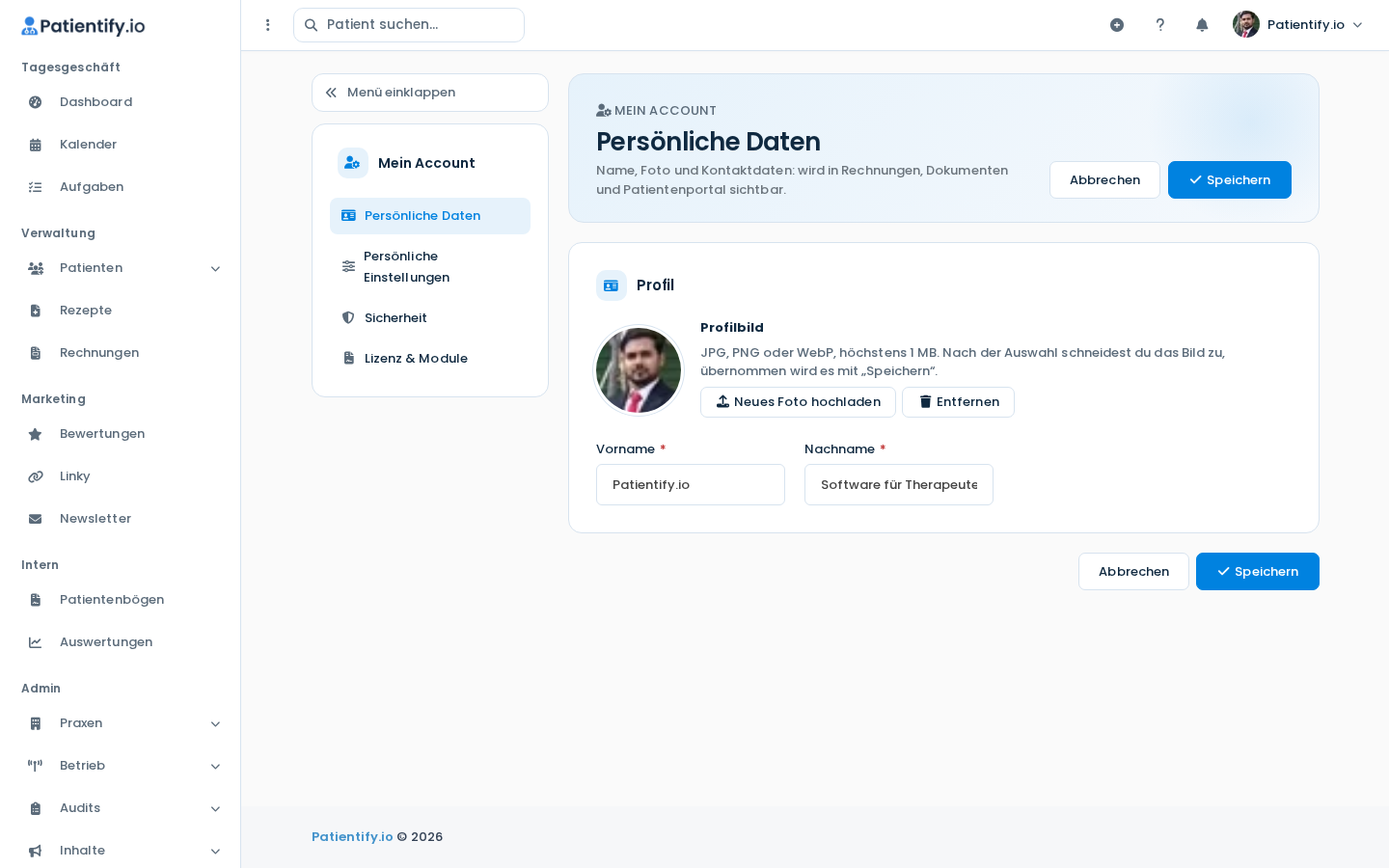
Task: Click the Kalender calendar icon
Action: (36, 145)
